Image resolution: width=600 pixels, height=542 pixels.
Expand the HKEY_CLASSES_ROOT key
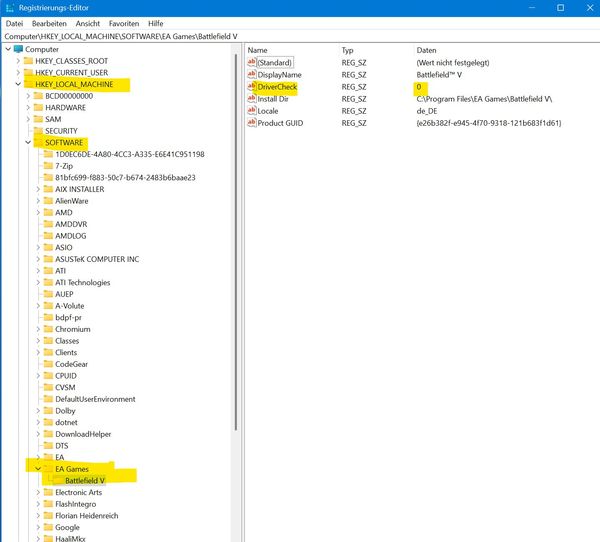[18, 61]
